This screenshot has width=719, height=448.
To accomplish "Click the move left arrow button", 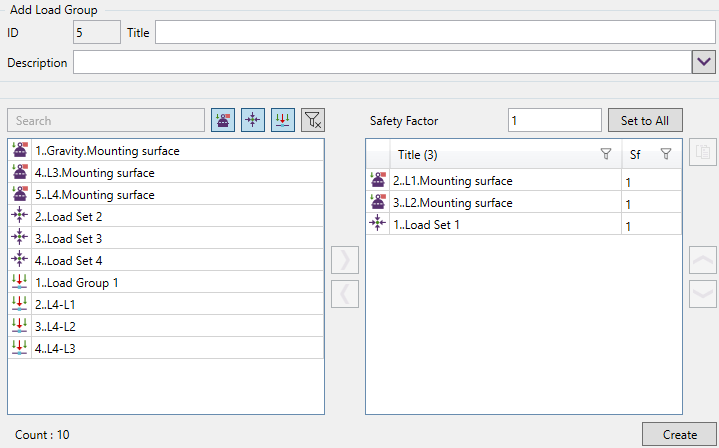I will coord(345,294).
